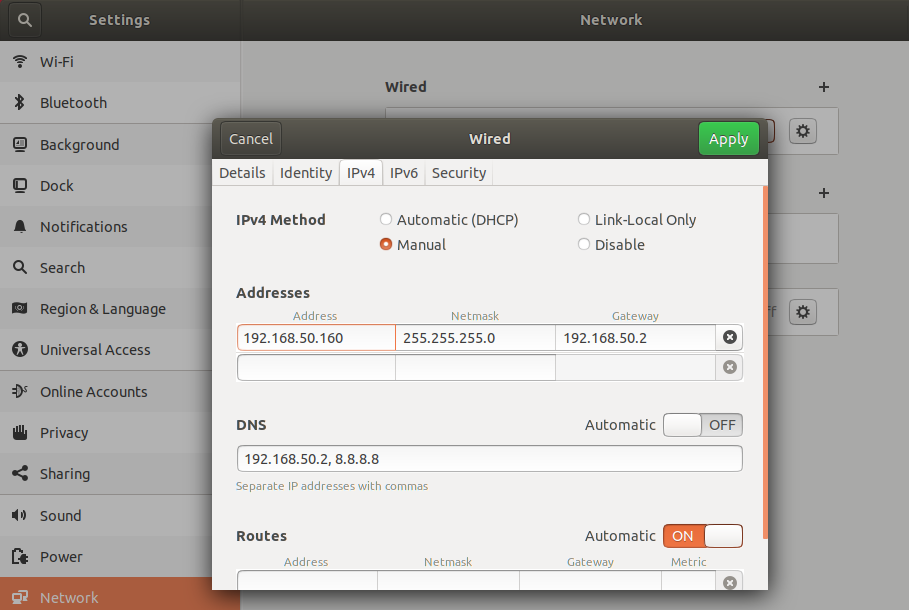Click the Cancel button

click(x=251, y=139)
